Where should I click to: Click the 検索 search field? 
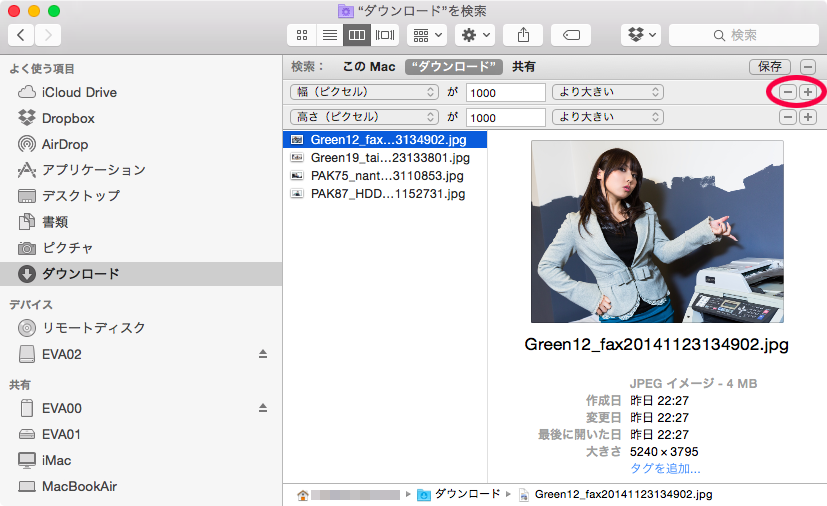[744, 35]
